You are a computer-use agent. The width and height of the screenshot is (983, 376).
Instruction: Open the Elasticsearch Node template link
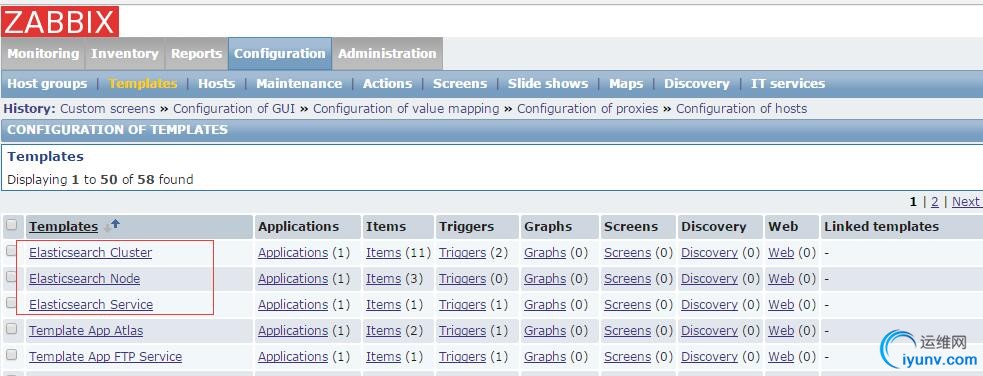pos(85,279)
